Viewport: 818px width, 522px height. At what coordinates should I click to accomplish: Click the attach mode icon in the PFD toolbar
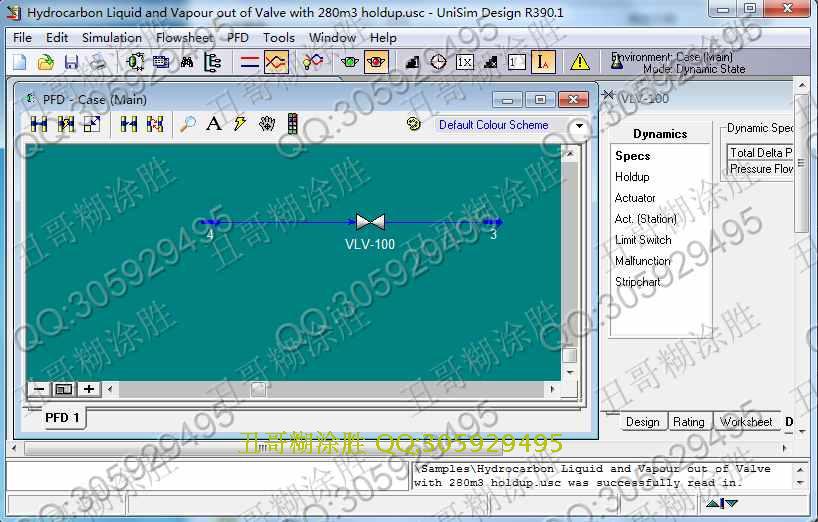pyautogui.click(x=39, y=124)
